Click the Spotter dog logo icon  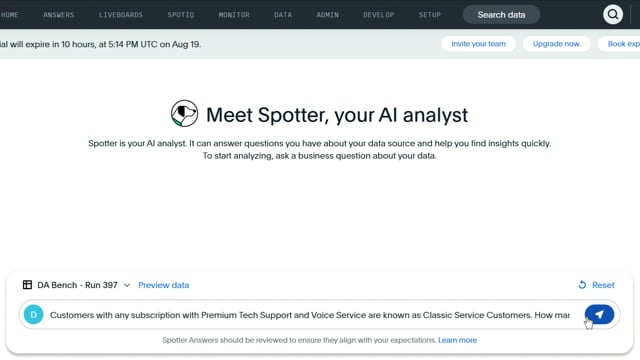pyautogui.click(x=184, y=113)
